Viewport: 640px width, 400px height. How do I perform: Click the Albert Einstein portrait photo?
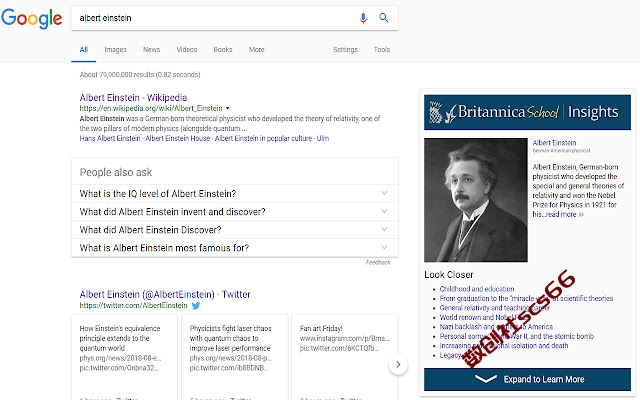coord(476,200)
